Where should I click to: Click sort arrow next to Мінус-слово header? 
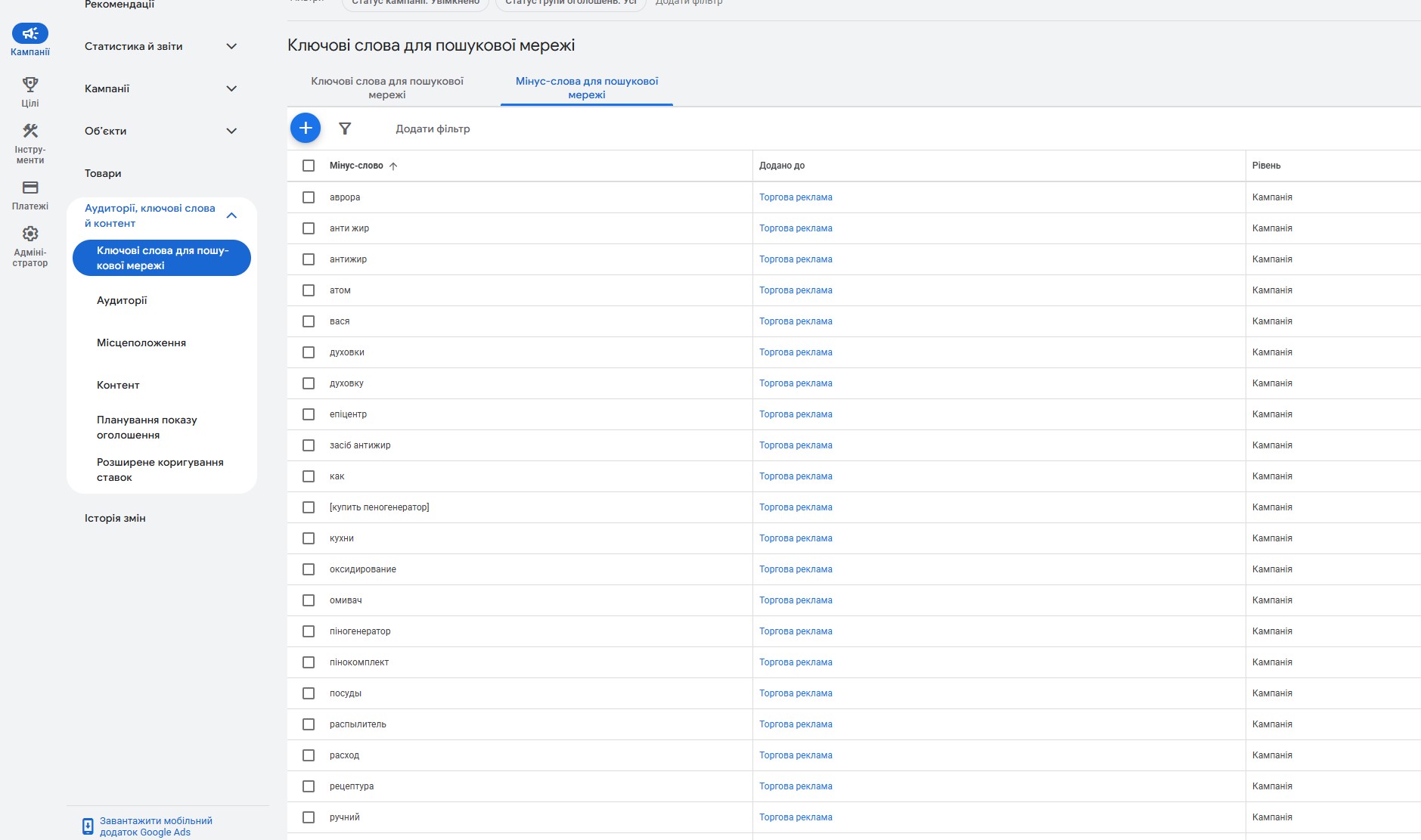(393, 166)
